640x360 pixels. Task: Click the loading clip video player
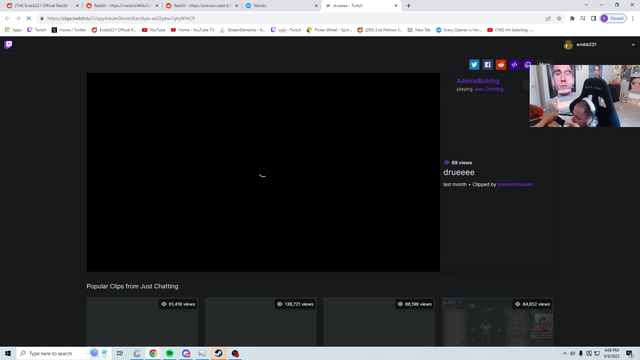(x=263, y=172)
